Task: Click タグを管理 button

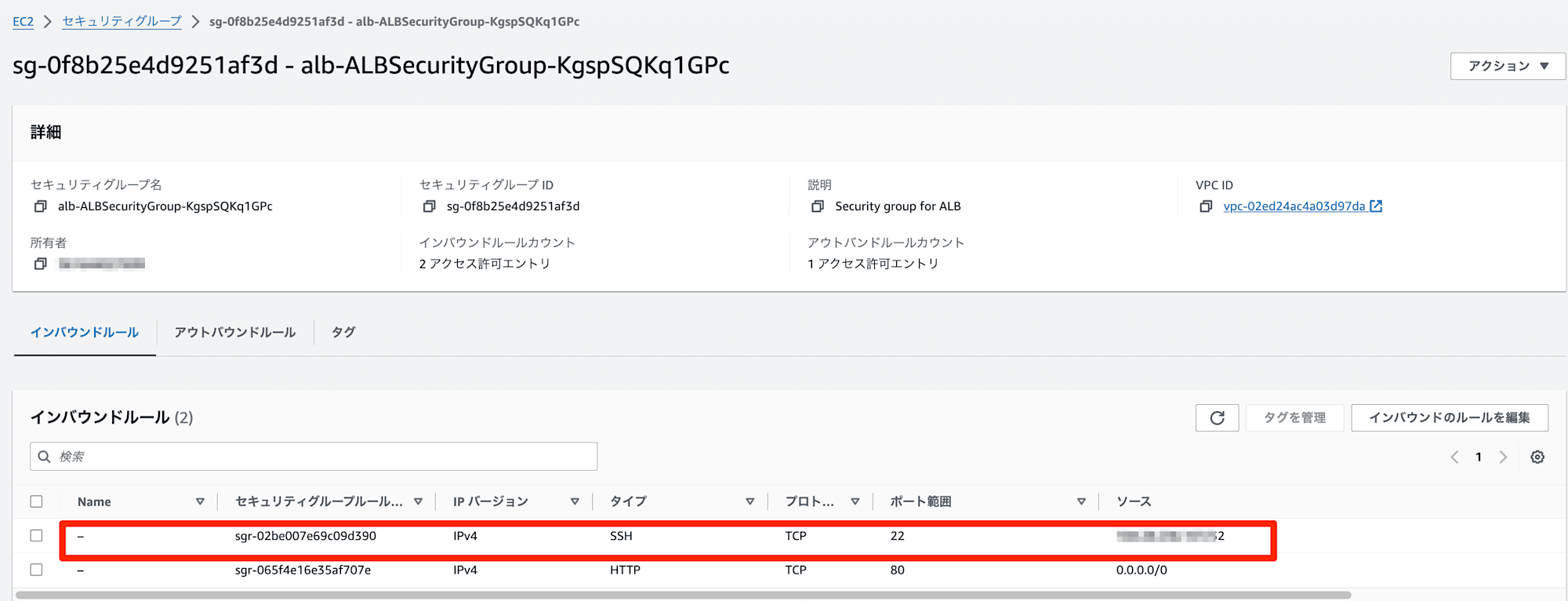Action: click(x=1294, y=417)
